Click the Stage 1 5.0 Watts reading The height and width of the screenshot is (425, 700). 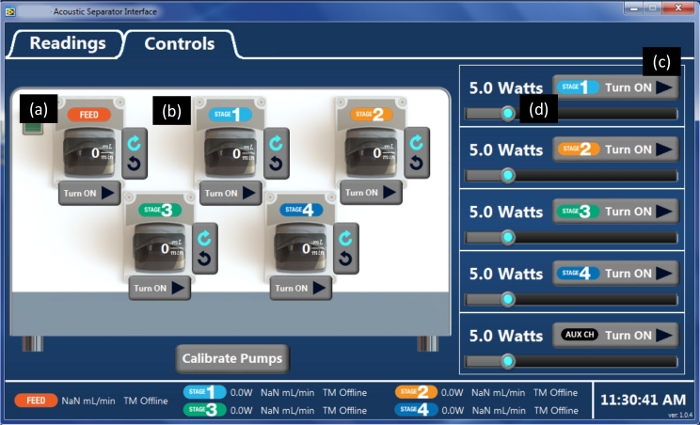click(x=506, y=88)
